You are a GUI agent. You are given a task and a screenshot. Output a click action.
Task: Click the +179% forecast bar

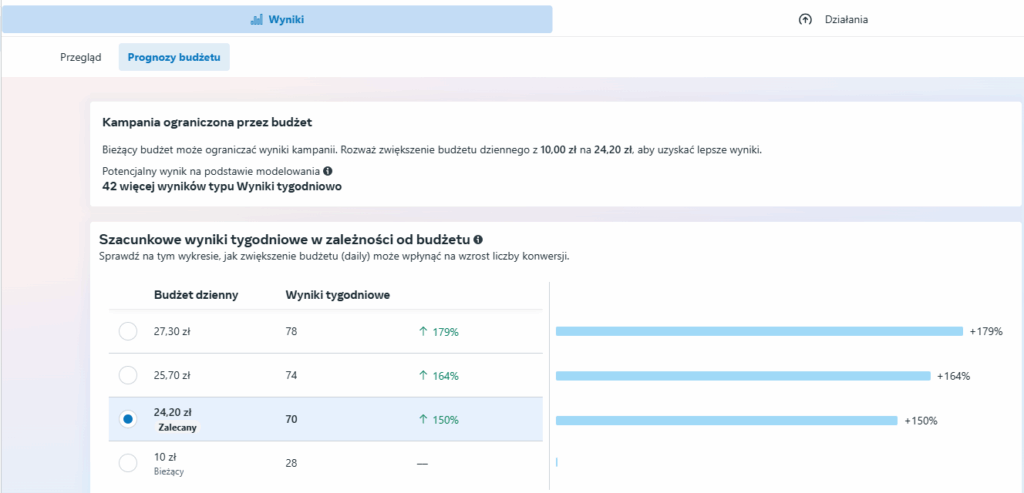[x=759, y=331]
